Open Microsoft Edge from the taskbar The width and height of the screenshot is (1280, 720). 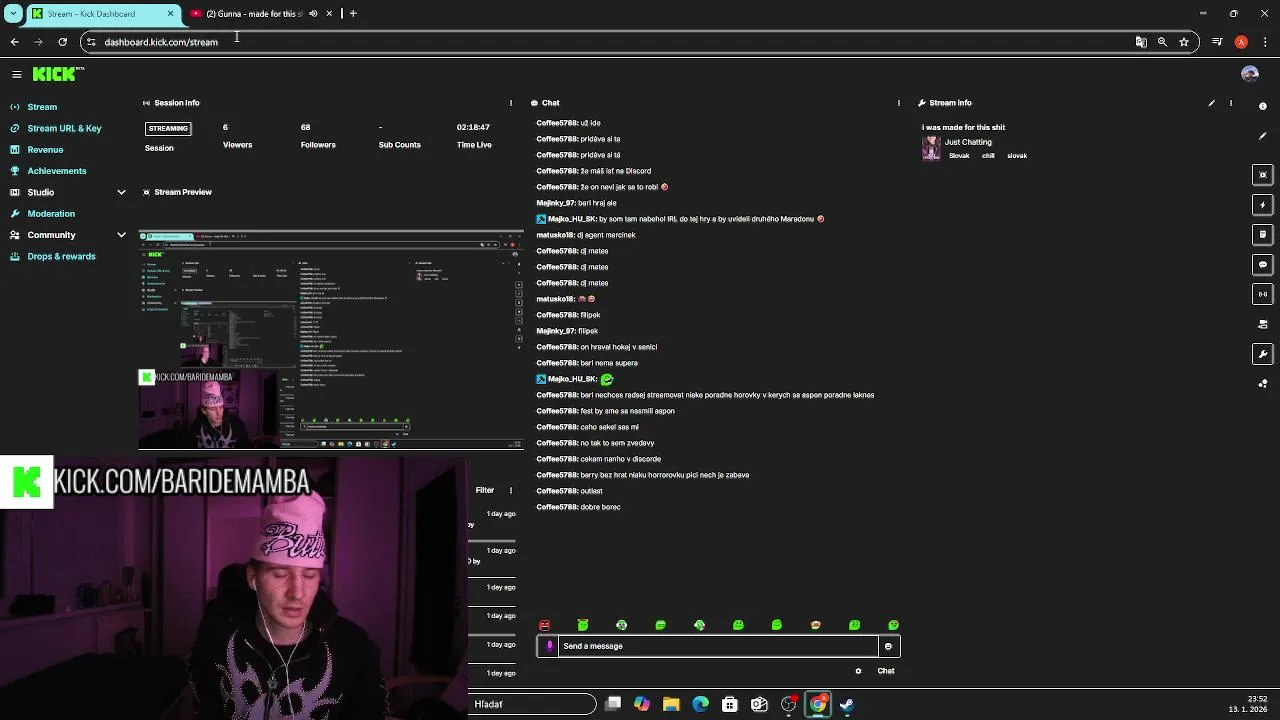pyautogui.click(x=701, y=705)
